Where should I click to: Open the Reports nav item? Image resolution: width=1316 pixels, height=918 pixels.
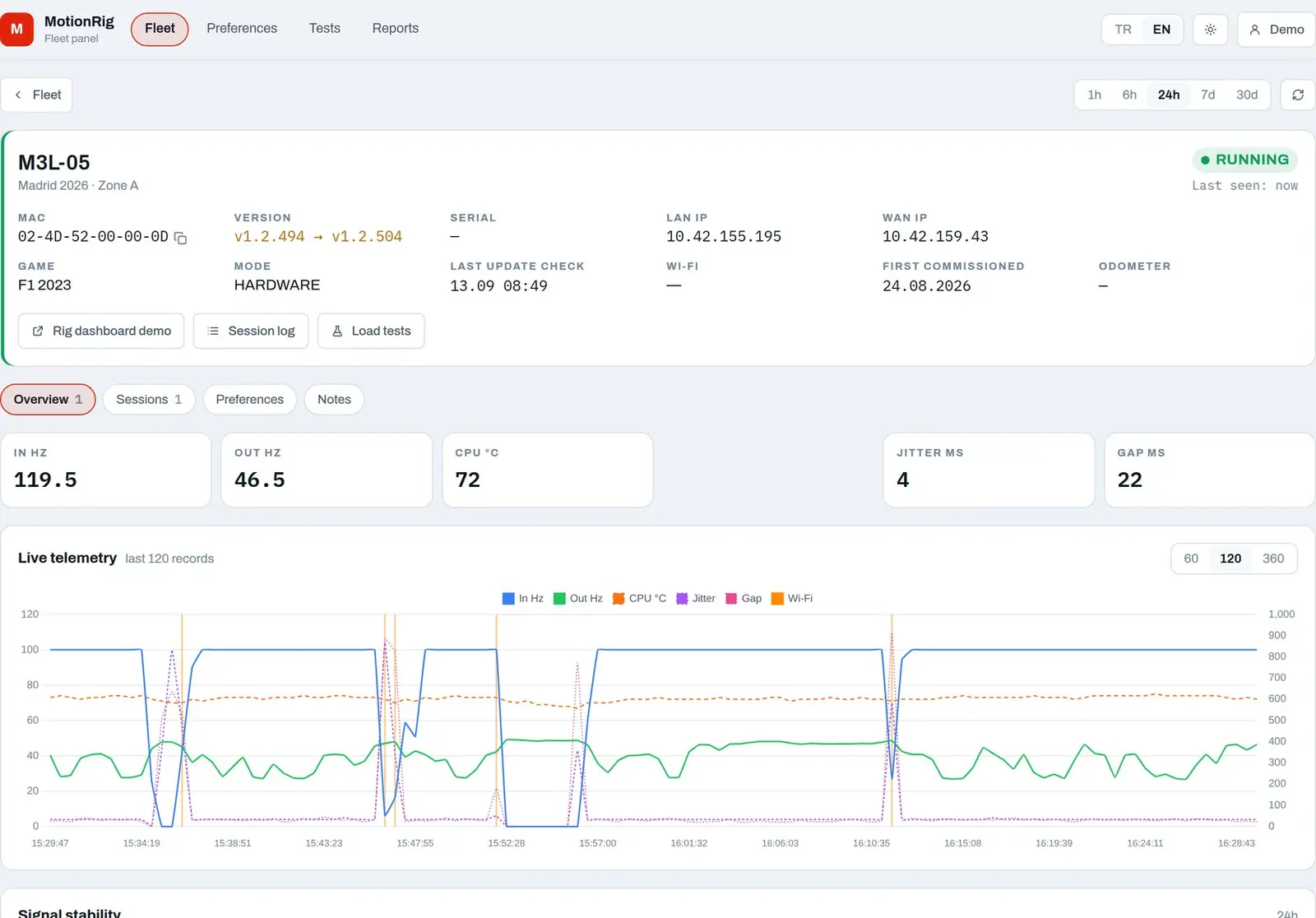[396, 29]
